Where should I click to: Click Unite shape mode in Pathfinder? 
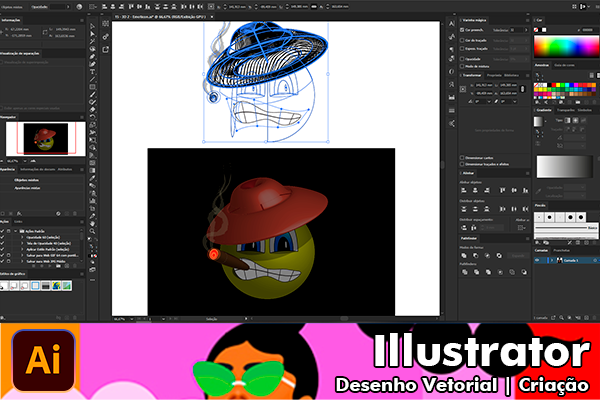point(464,255)
